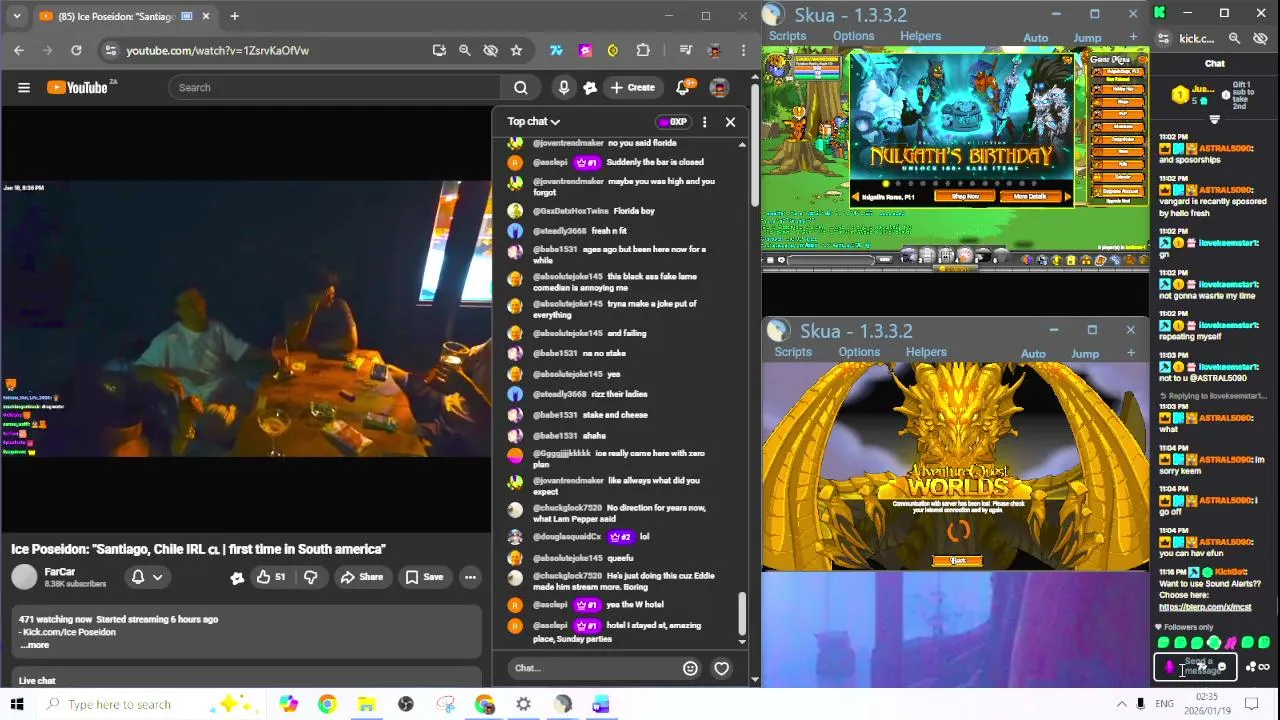Bookmark this page with the star icon
Viewport: 1280px width, 720px height.
click(516, 50)
